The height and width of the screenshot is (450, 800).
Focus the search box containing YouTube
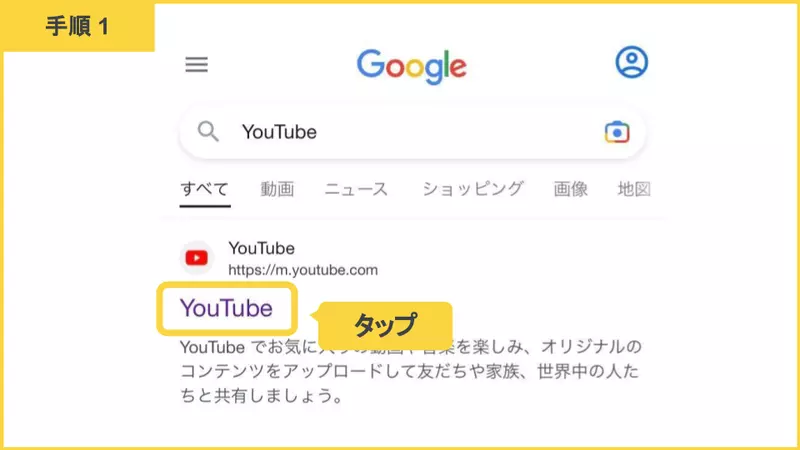coord(412,132)
